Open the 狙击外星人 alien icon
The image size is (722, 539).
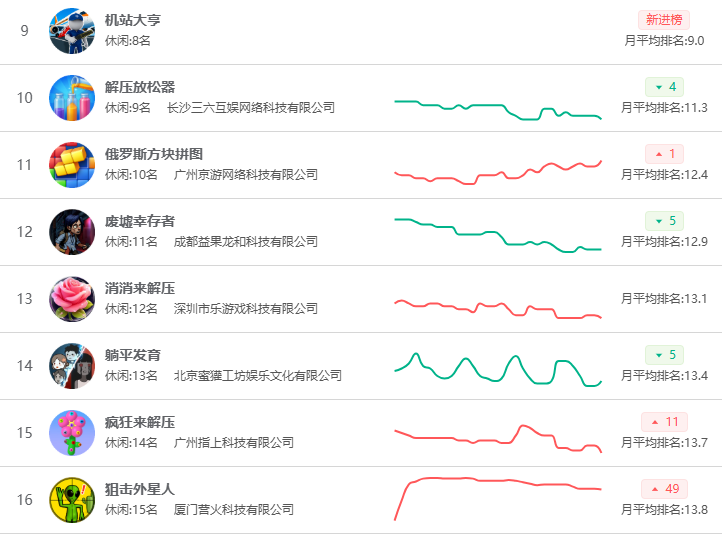(x=72, y=500)
